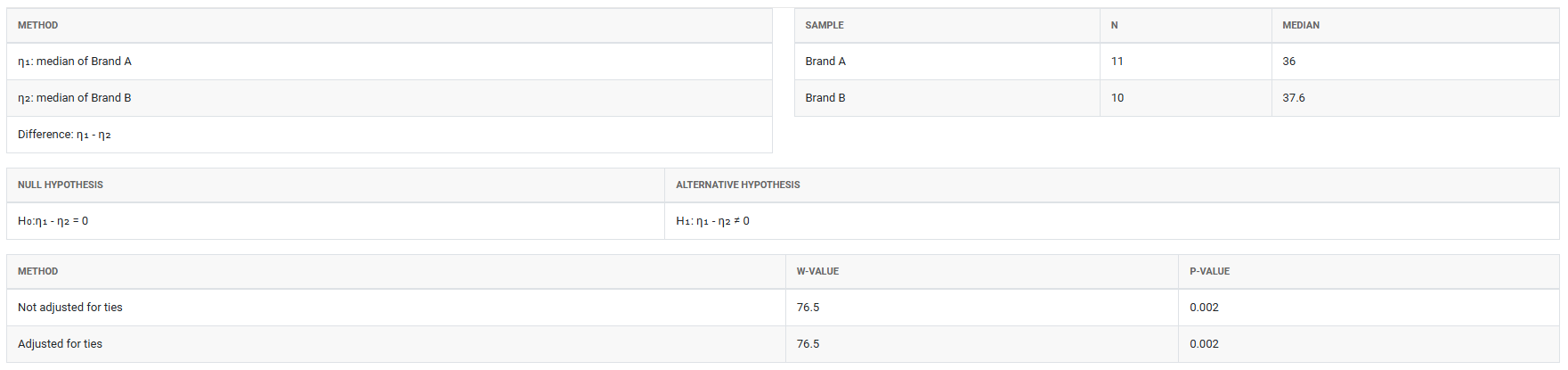Viewport: 1568px width, 370px height.
Task: Click the "Difference: η₁ - η₂" row
Action: 64,135
